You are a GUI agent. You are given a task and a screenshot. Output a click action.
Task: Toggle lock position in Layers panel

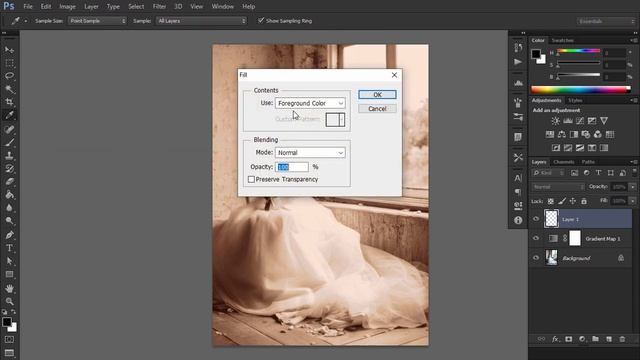tap(573, 201)
